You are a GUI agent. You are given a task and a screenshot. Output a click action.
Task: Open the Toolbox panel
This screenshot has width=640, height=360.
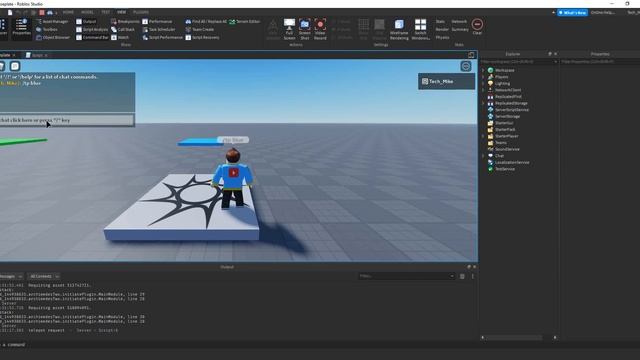(x=47, y=29)
